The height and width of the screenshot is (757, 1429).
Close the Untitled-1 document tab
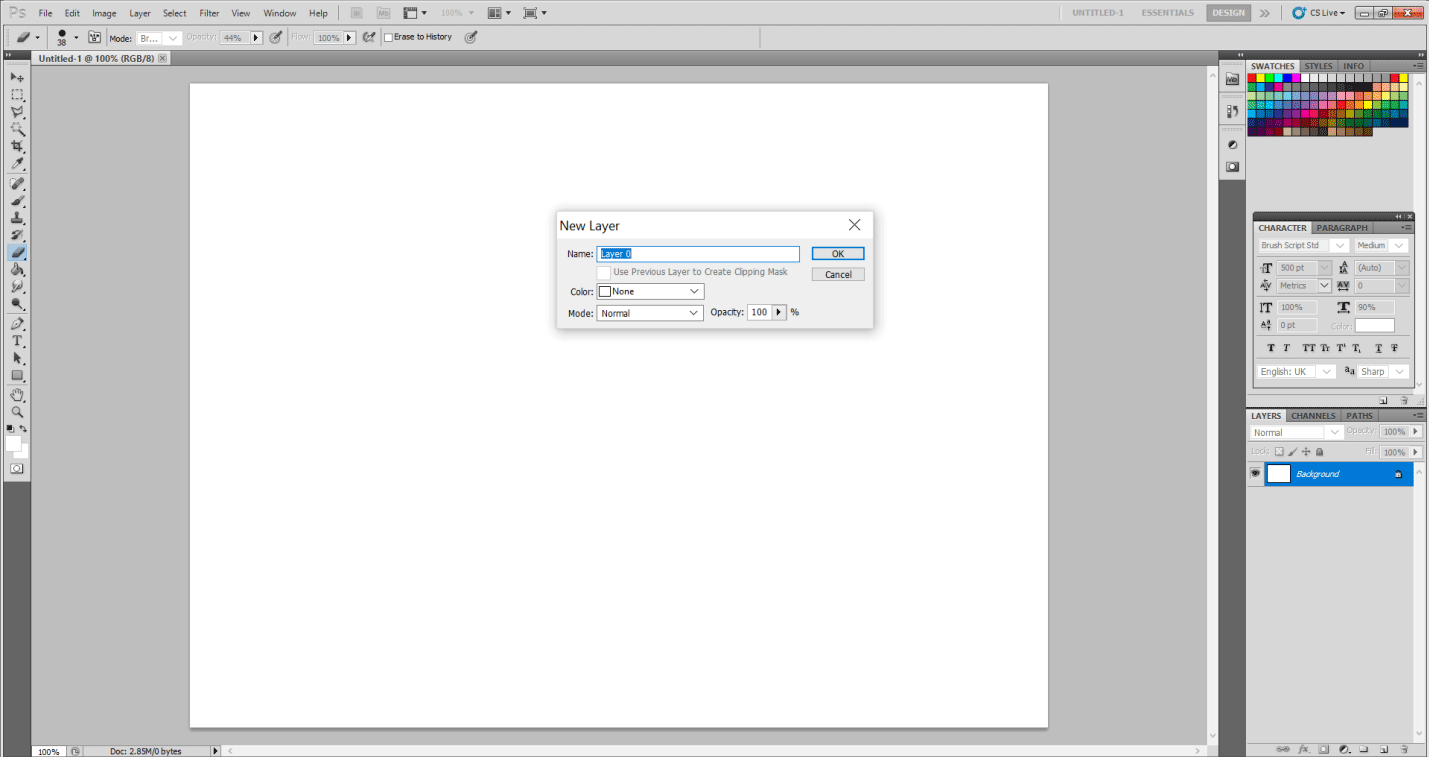[x=163, y=58]
